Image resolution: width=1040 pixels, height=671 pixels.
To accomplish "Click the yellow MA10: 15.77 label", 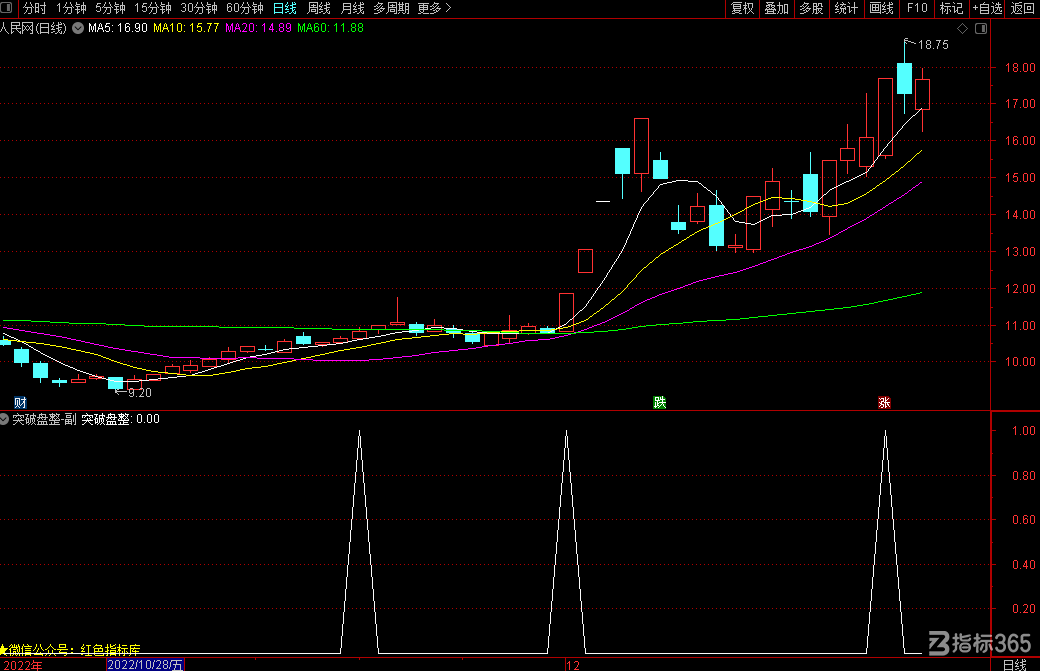I will click(x=186, y=28).
